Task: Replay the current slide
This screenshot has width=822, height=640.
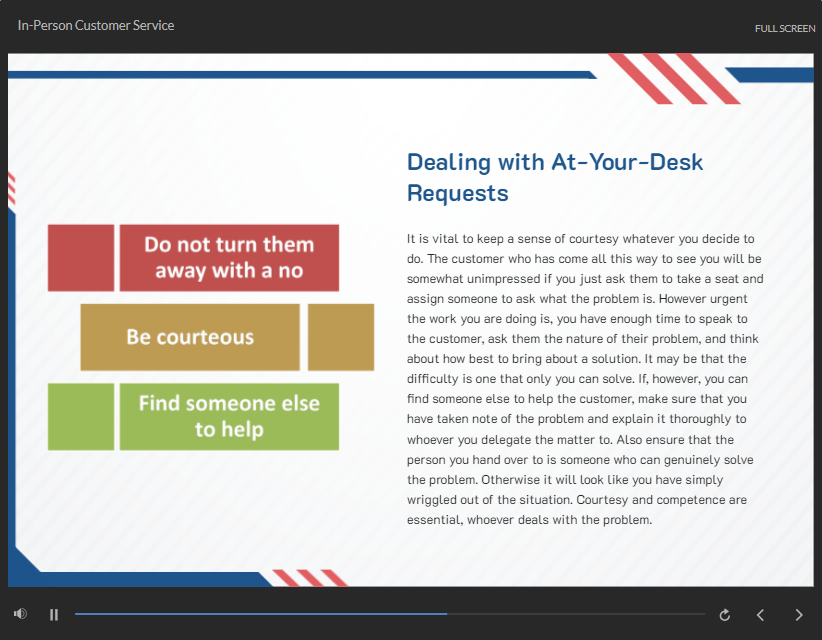Action: click(x=725, y=615)
